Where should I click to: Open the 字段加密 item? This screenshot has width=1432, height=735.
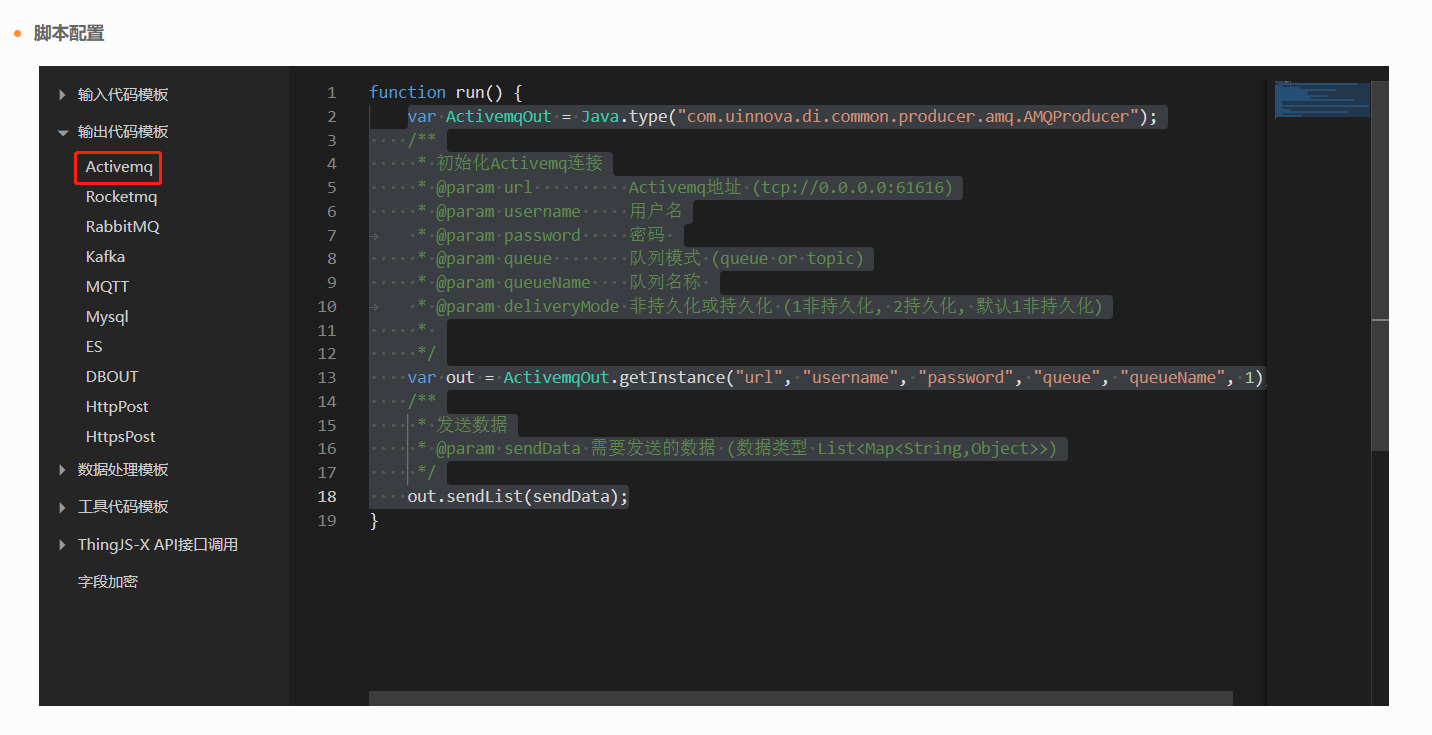pos(108,581)
